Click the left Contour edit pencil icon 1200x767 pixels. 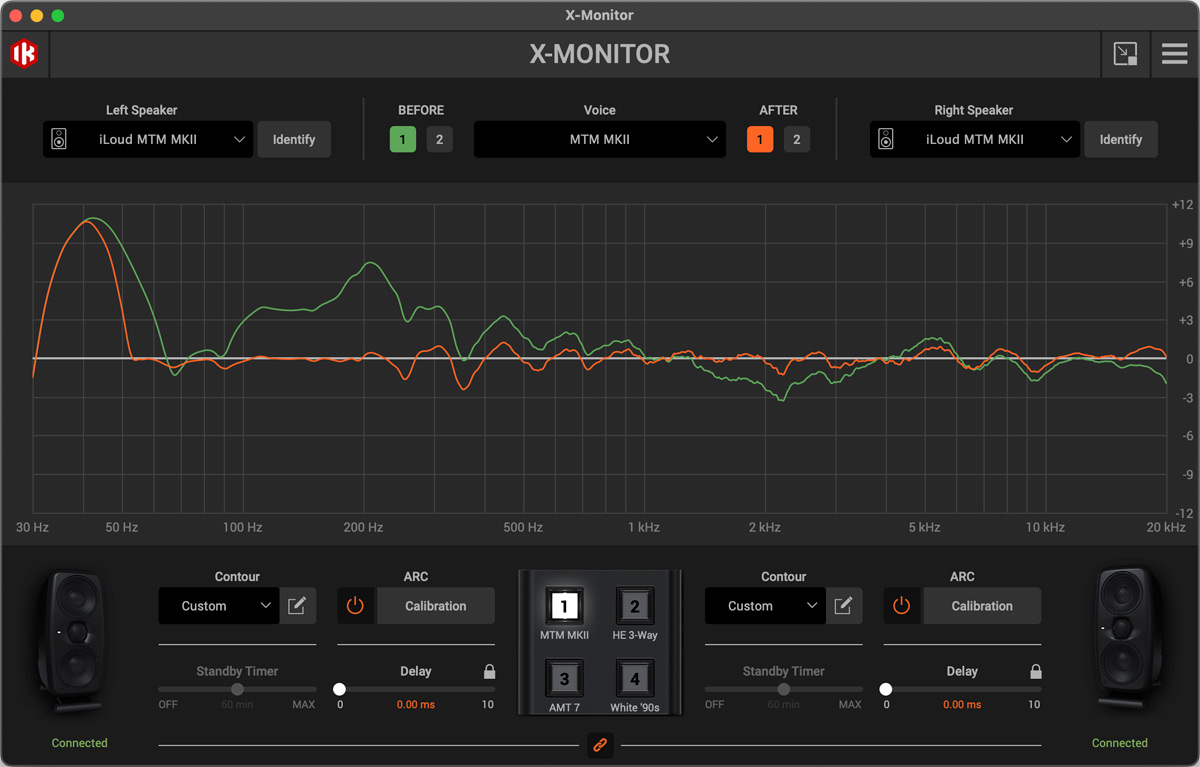click(297, 606)
